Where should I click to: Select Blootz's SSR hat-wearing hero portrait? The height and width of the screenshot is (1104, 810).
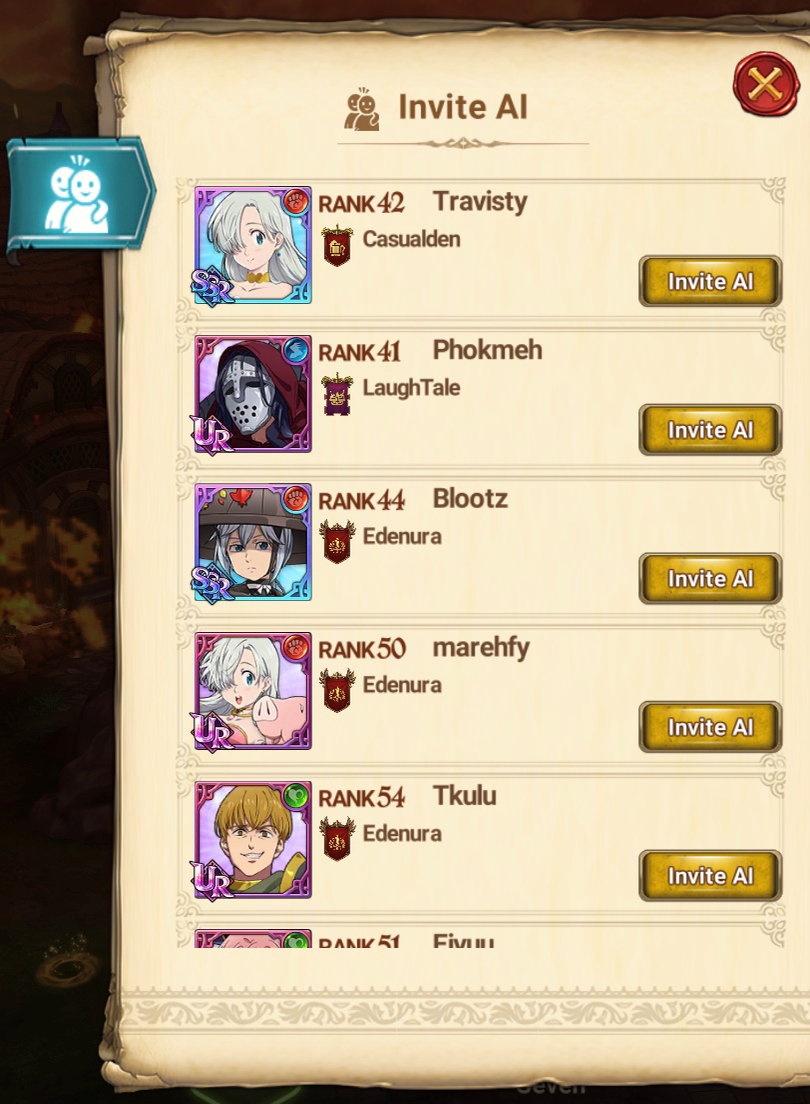point(253,542)
